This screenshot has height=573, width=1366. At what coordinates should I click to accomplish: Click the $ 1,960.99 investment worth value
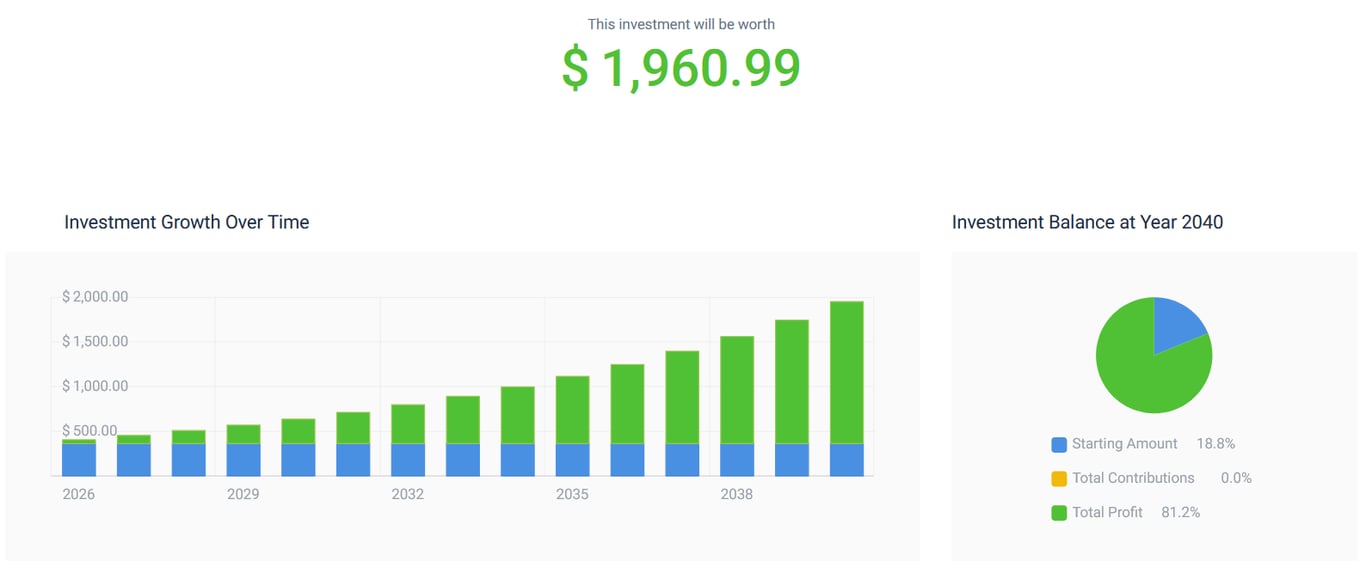pyautogui.click(x=681, y=68)
